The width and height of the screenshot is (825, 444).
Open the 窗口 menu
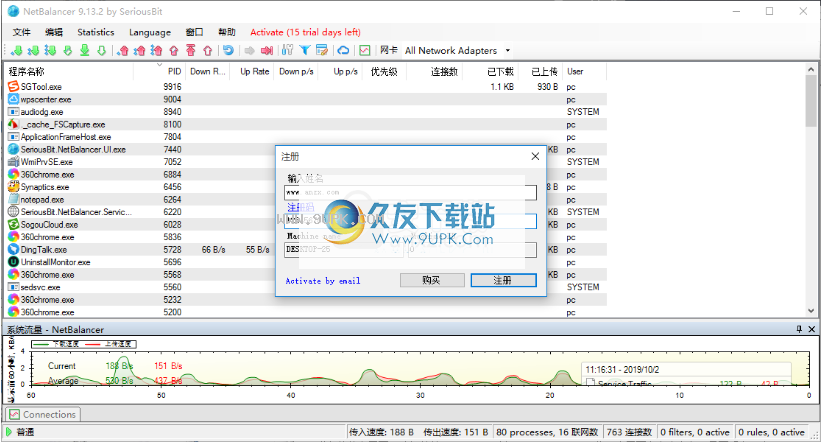[x=194, y=32]
